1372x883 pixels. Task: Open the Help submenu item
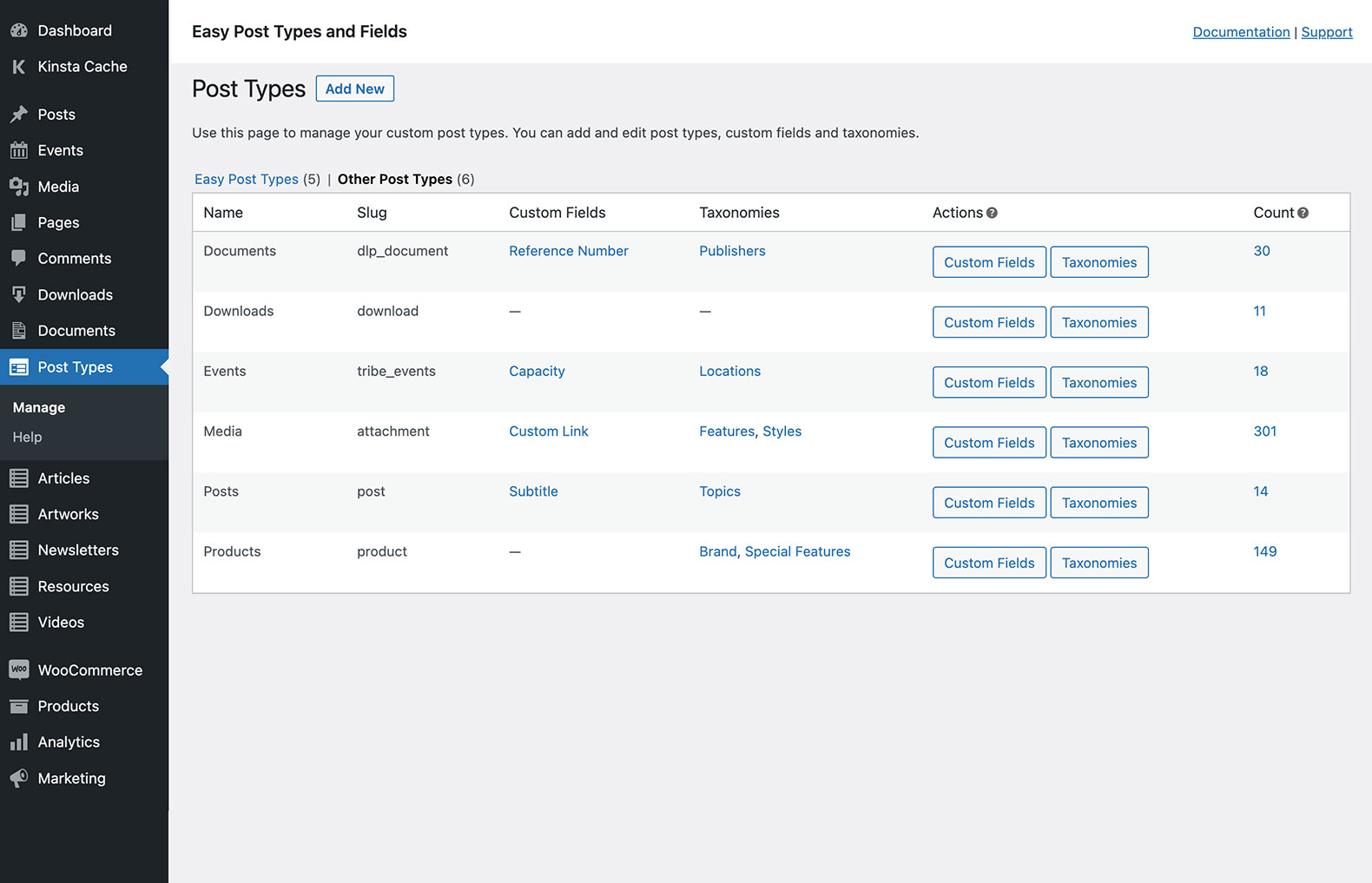(27, 437)
